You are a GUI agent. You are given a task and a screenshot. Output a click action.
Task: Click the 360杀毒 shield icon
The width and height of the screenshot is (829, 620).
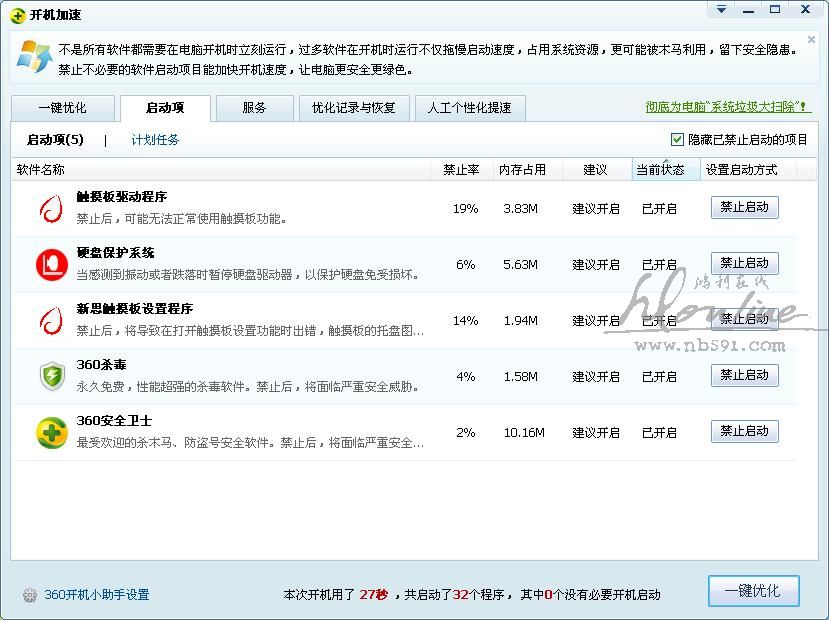pyautogui.click(x=51, y=376)
